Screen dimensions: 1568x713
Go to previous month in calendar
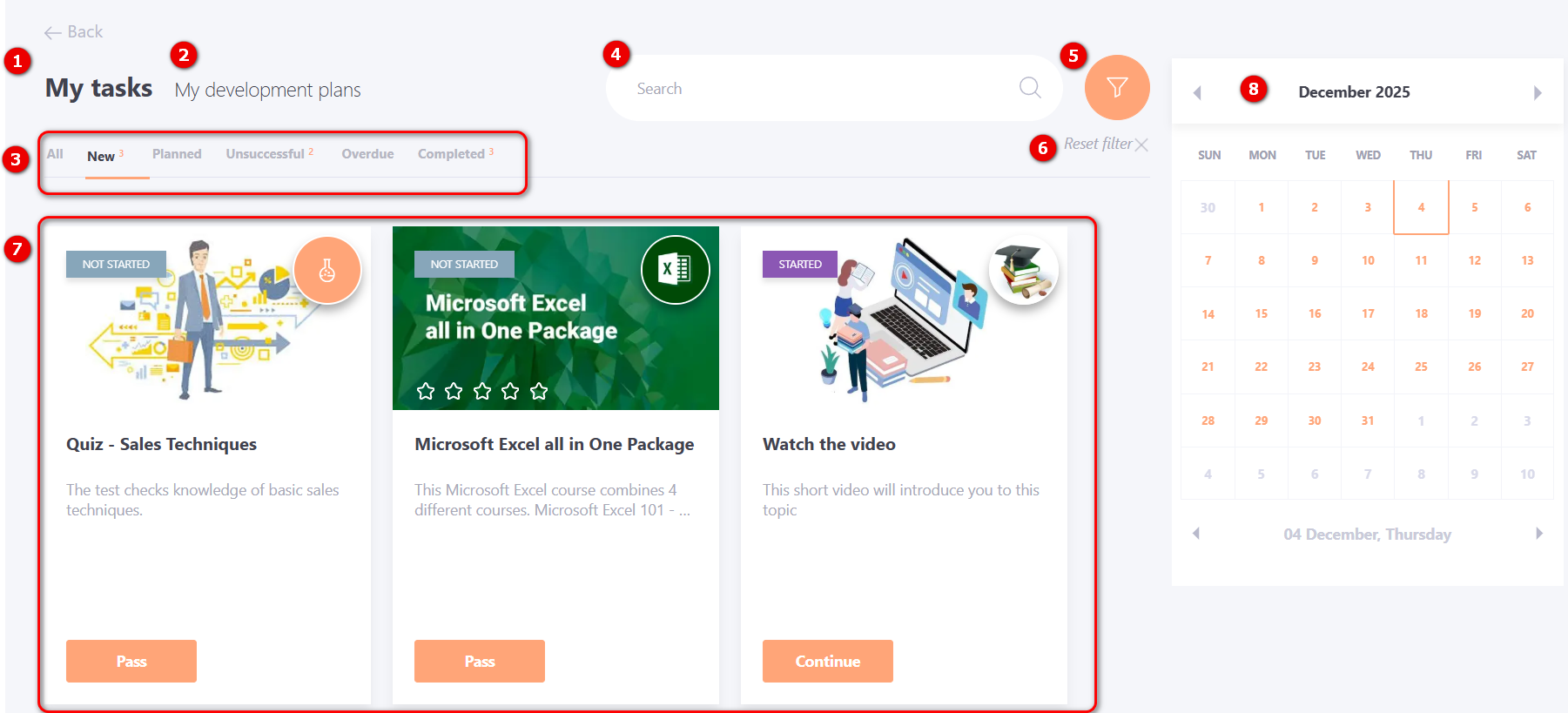coord(1197,92)
